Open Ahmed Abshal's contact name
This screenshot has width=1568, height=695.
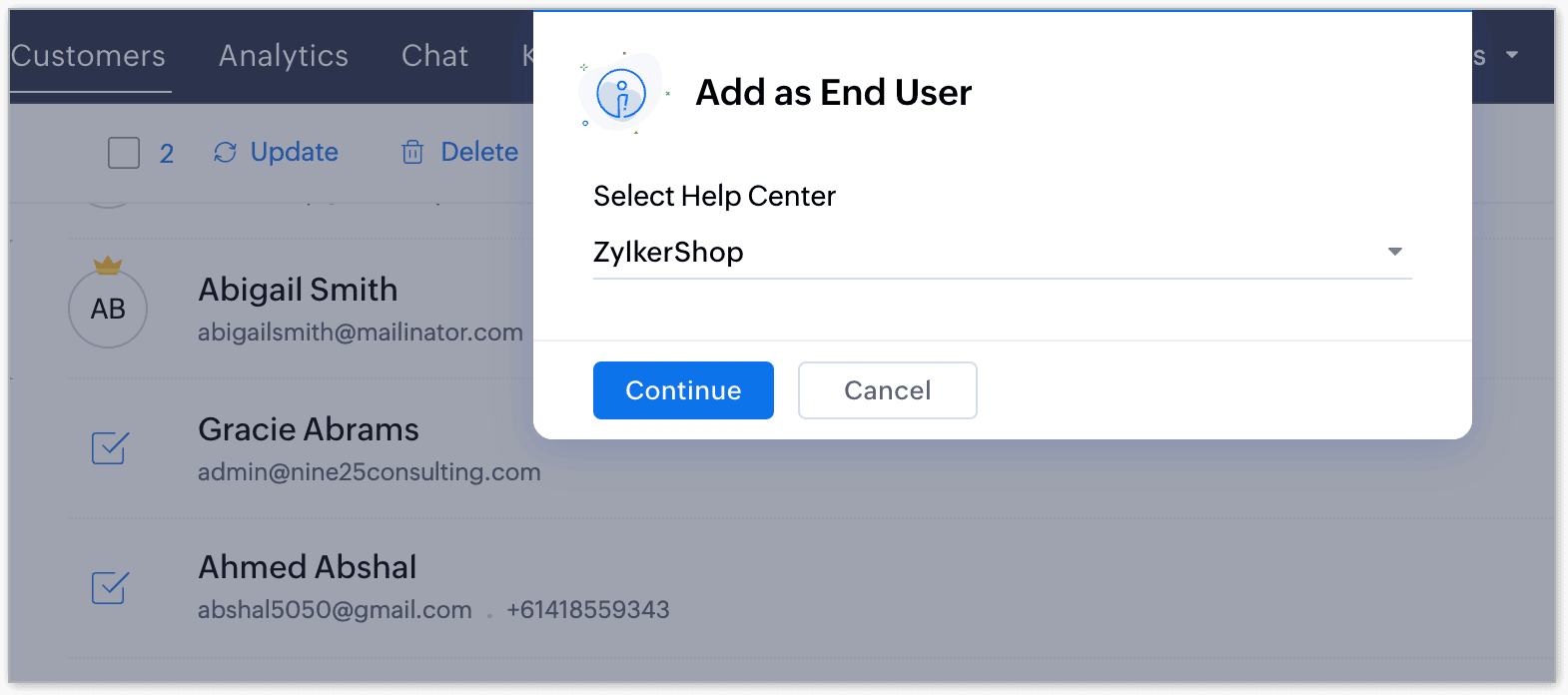pos(308,567)
